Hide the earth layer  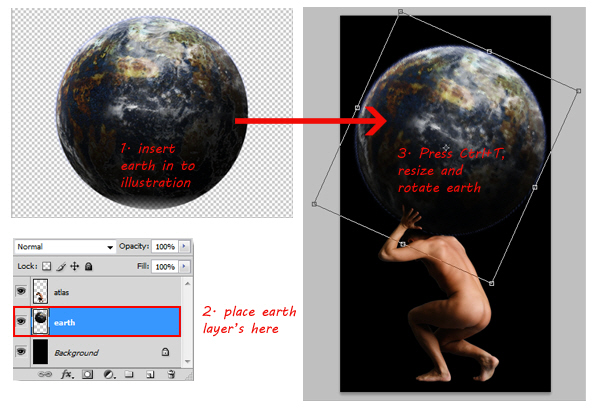[x=21, y=321]
